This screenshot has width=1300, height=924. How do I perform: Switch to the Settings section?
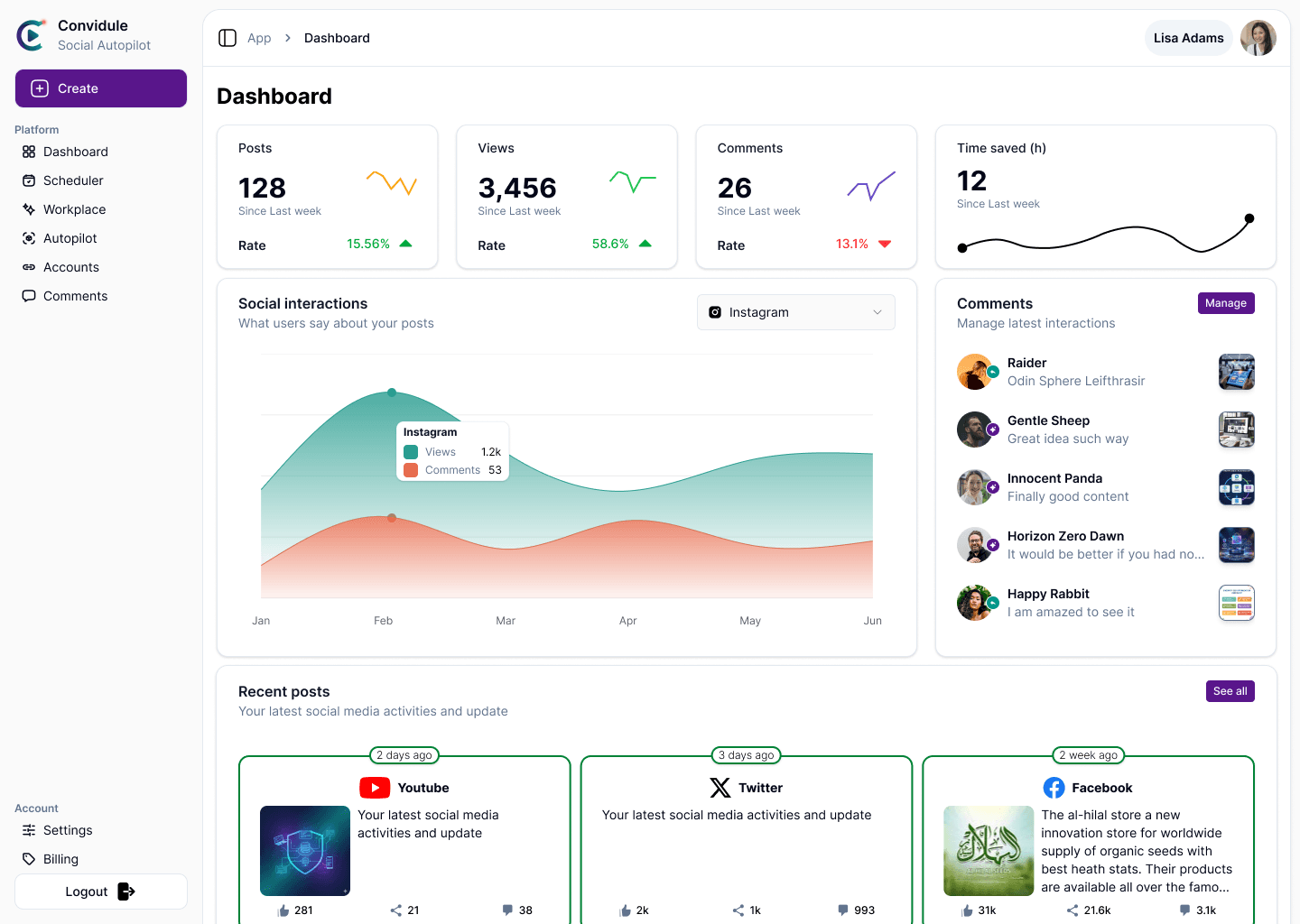[x=67, y=830]
